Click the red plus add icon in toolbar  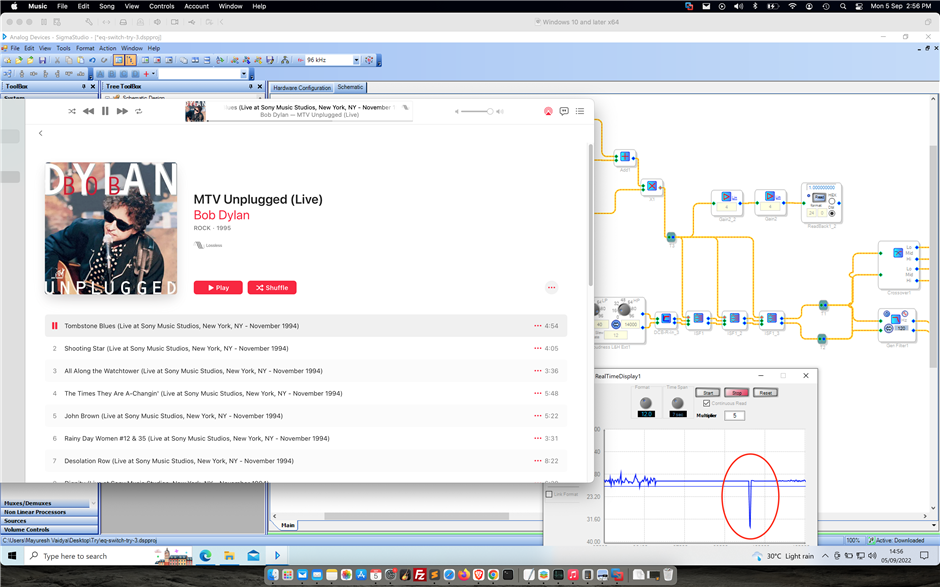pos(146,74)
